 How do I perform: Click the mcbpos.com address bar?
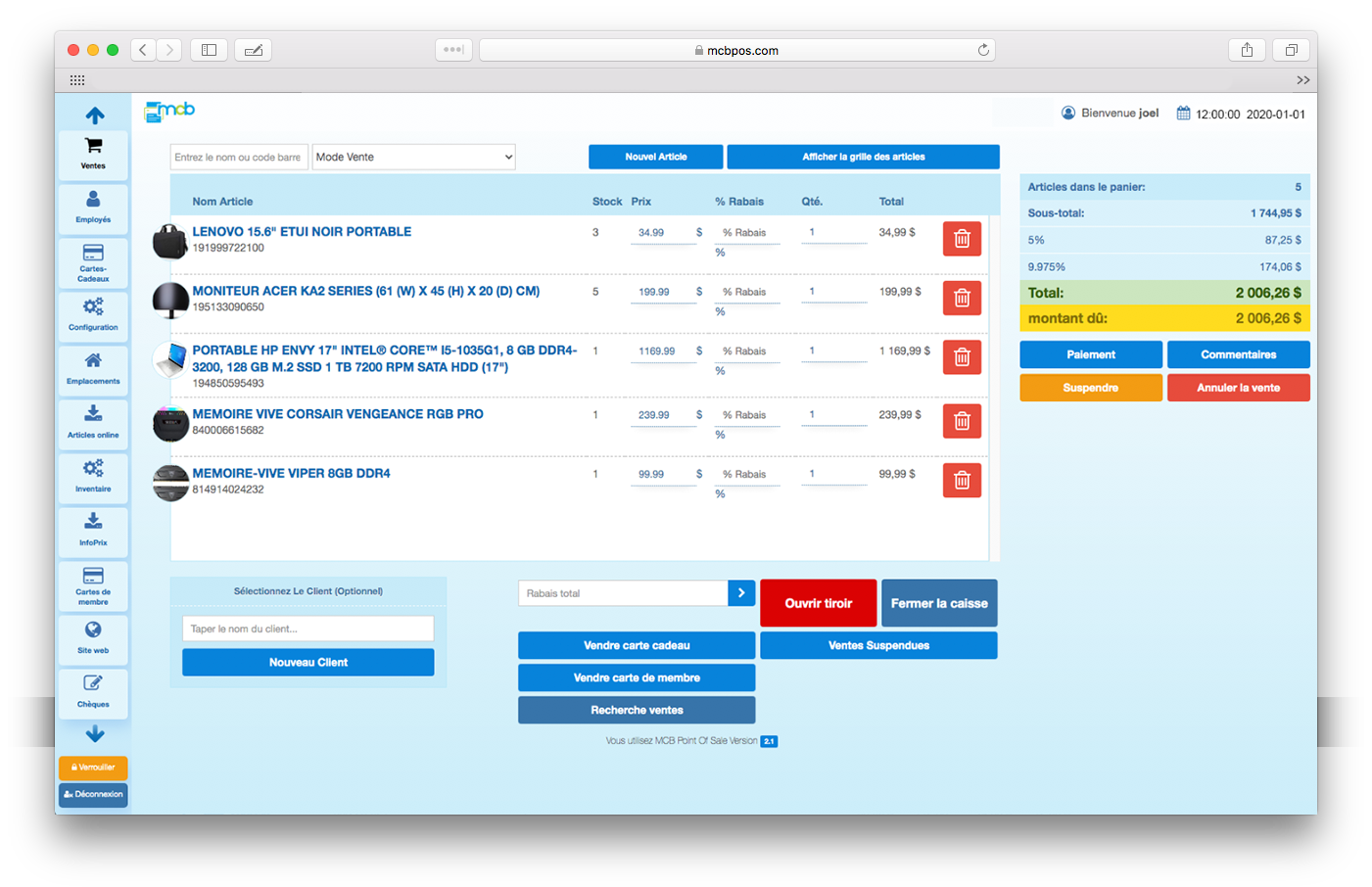point(736,50)
